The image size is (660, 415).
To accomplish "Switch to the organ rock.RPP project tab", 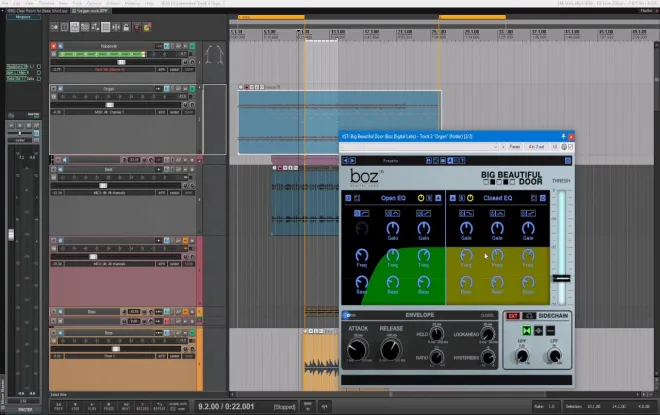I will pyautogui.click(x=92, y=11).
